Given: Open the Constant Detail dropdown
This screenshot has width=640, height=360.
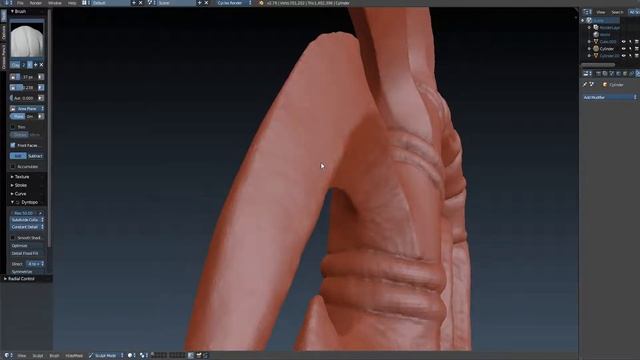Looking at the screenshot, I should [27, 227].
